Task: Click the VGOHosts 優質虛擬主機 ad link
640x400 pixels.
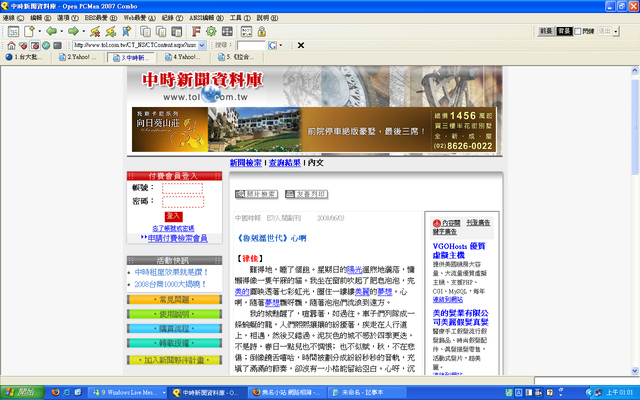Action: (x=459, y=251)
